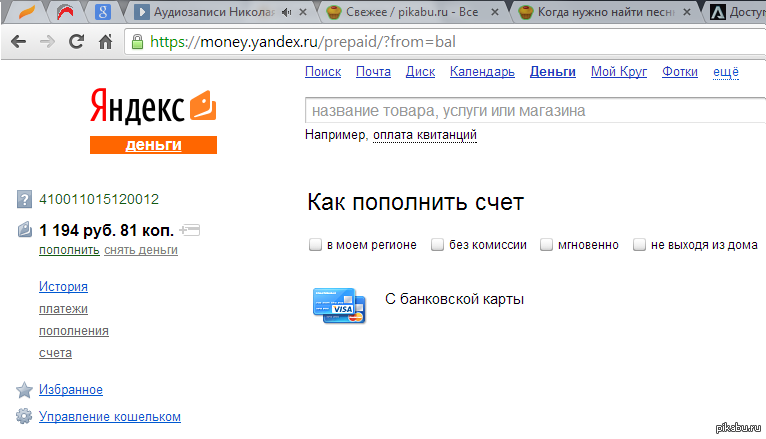Check the 'в моем регионе' checkbox
This screenshot has height=439, width=766.
point(316,244)
